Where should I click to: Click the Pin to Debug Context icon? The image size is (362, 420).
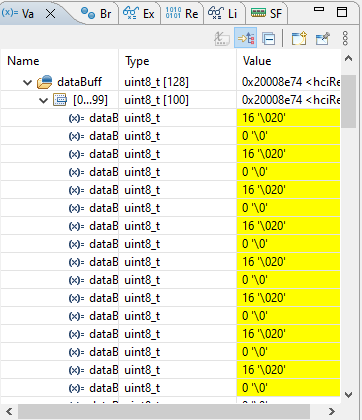322,39
